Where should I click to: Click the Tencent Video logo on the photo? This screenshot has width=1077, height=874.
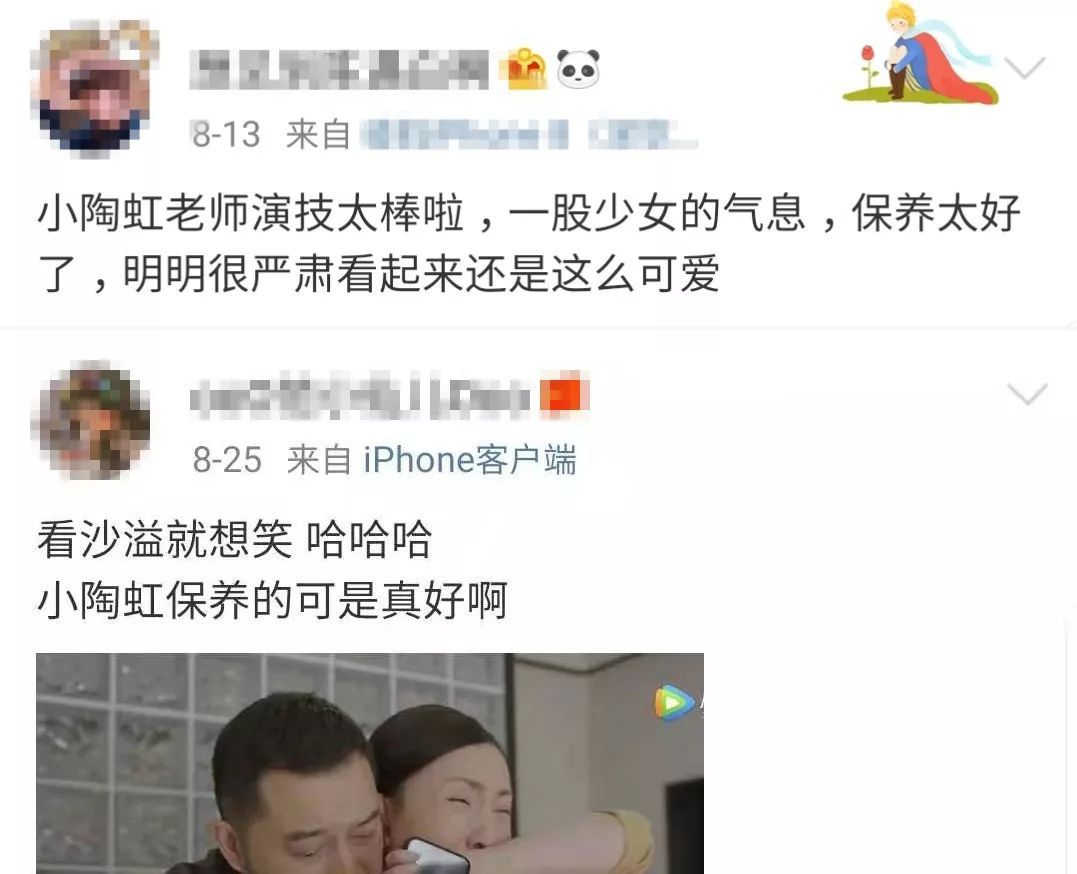click(x=674, y=703)
